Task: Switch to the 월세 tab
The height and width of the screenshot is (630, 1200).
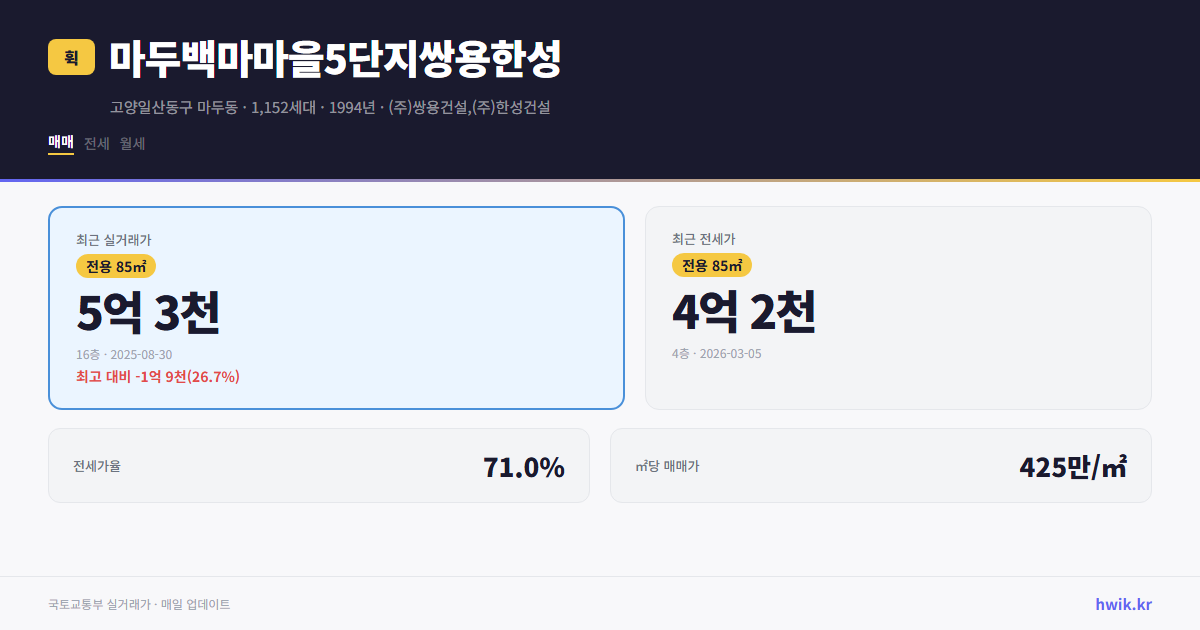Action: click(131, 143)
